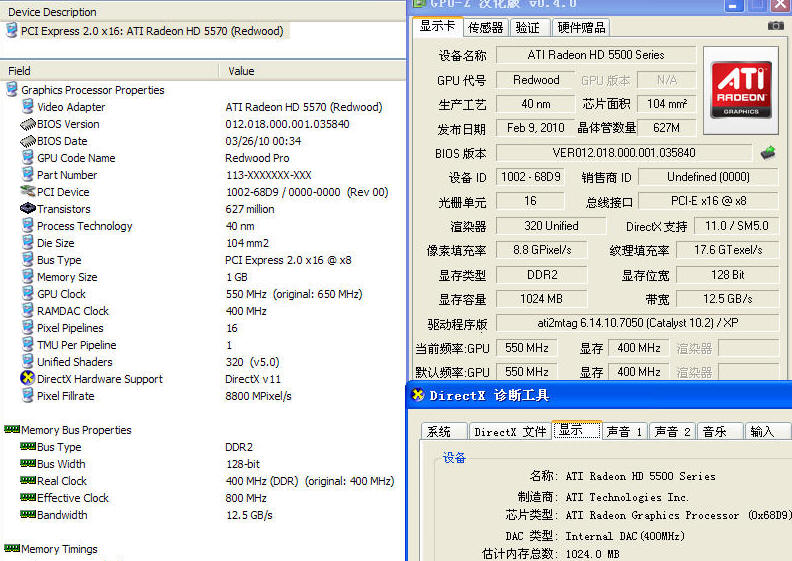Click the DirectX Hardware Support icon
This screenshot has width=792, height=561.
pos(27,378)
